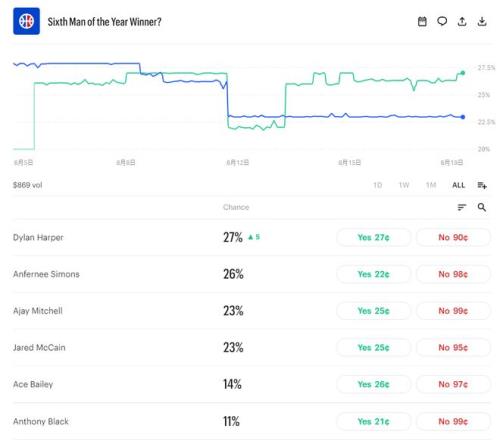This screenshot has width=500, height=440.
Task: Select the 1M time range
Action: [x=431, y=185]
